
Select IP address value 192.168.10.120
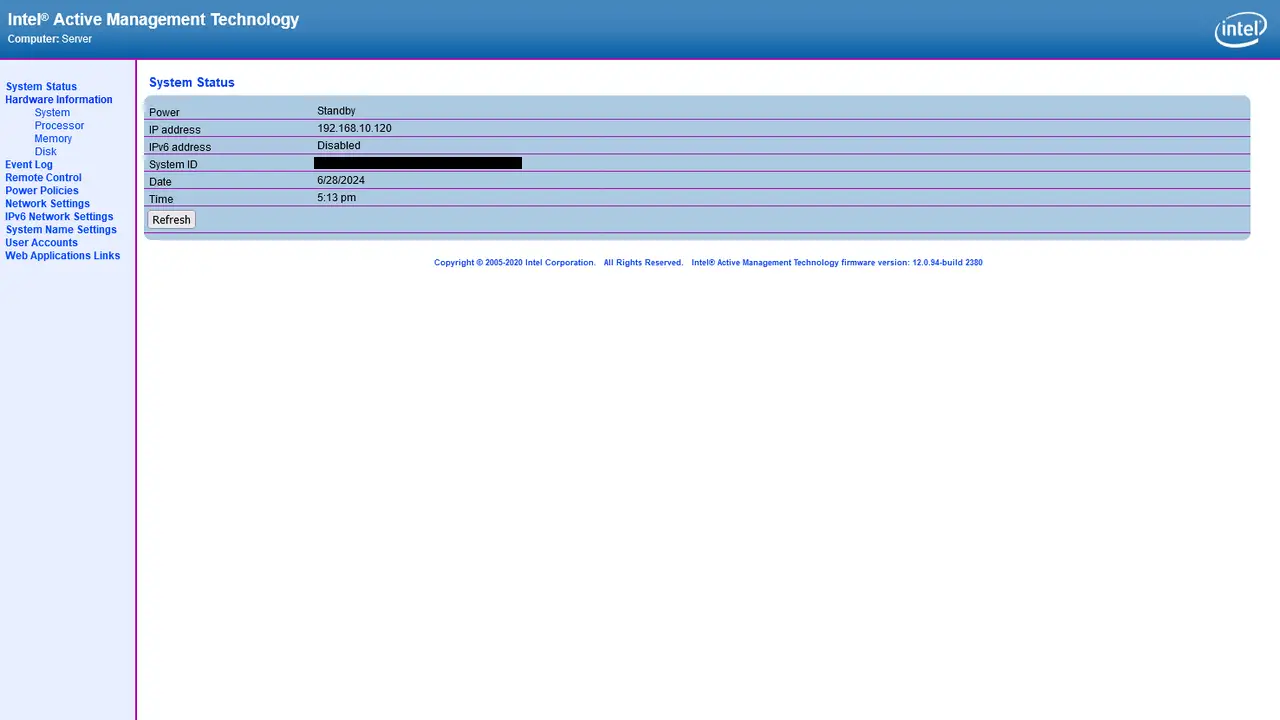click(x=354, y=129)
